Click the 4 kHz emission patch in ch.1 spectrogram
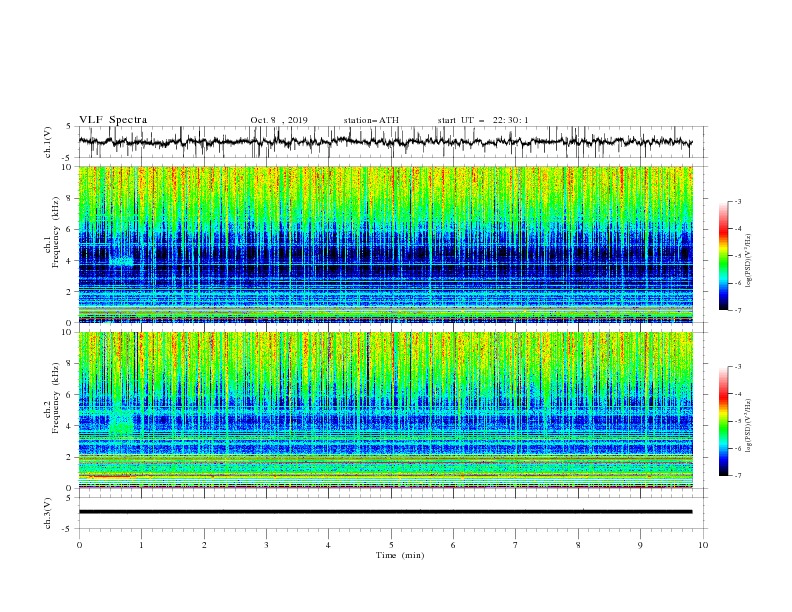 [121, 261]
